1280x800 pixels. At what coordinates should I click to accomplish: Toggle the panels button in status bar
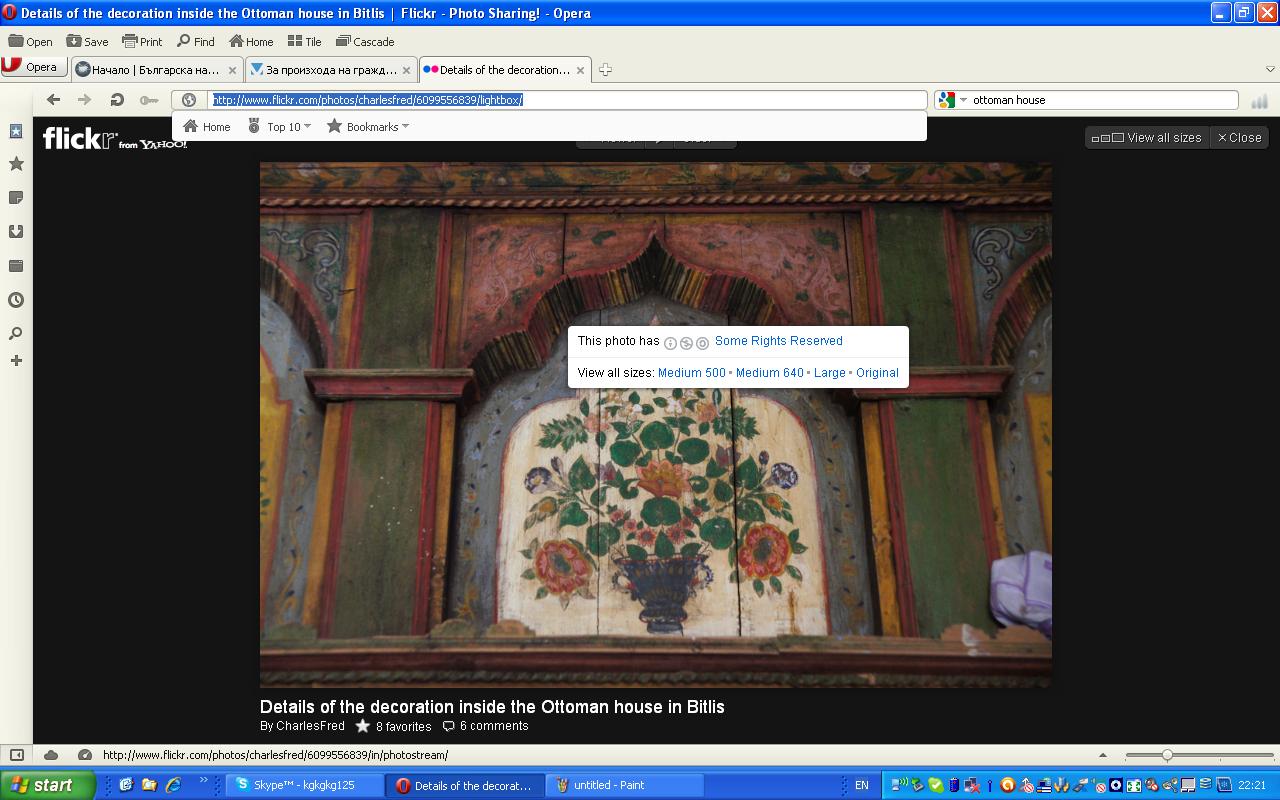point(16,755)
